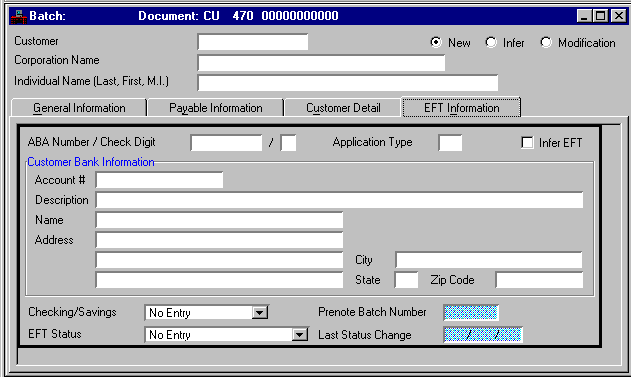
Task: Click the Application Type input field
Action: pos(450,143)
